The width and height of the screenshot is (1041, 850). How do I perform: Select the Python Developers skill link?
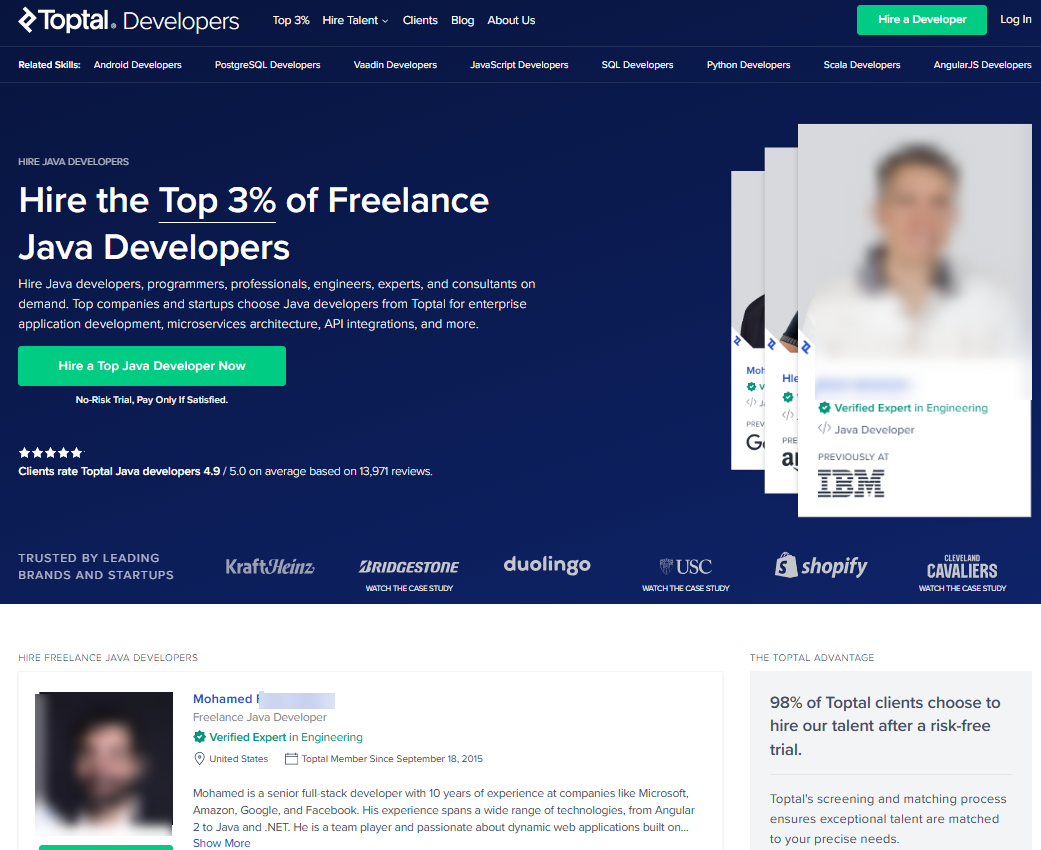748,65
